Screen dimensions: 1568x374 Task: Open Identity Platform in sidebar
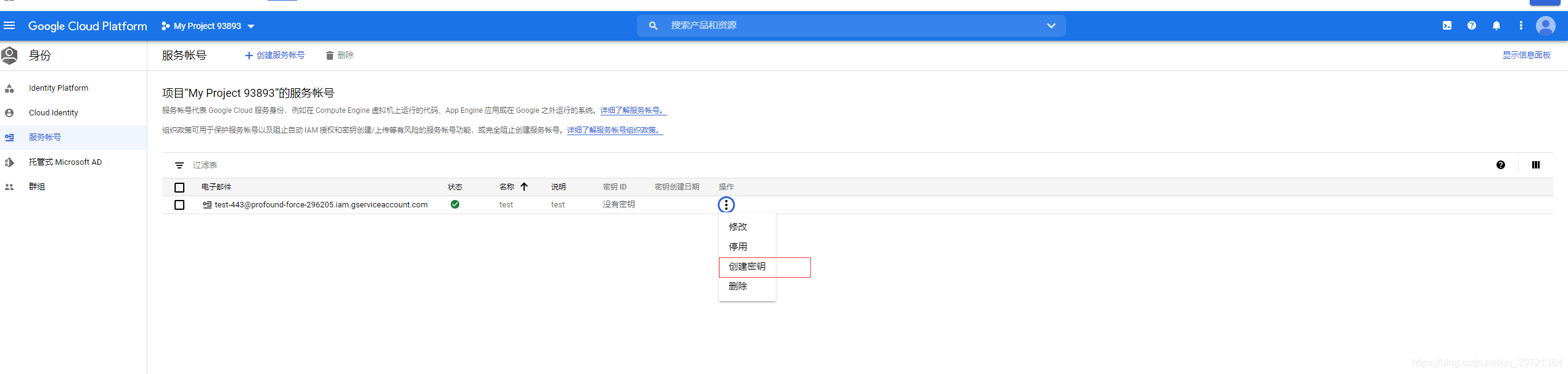tap(59, 88)
